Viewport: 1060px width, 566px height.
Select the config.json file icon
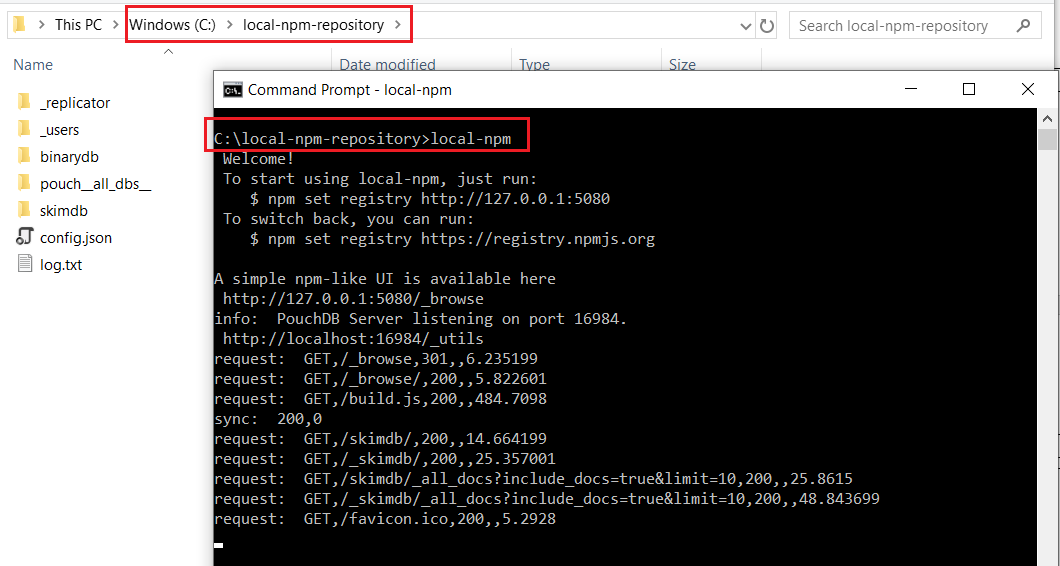(24, 237)
